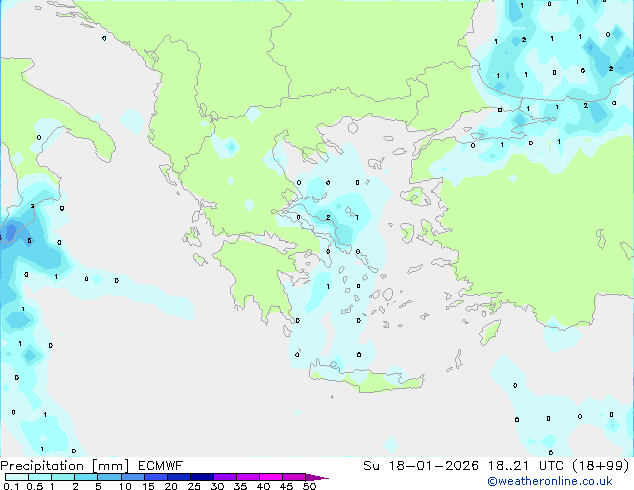Click the 20–25 mm dark blue swatch
The width and height of the screenshot is (634, 490).
(179, 477)
